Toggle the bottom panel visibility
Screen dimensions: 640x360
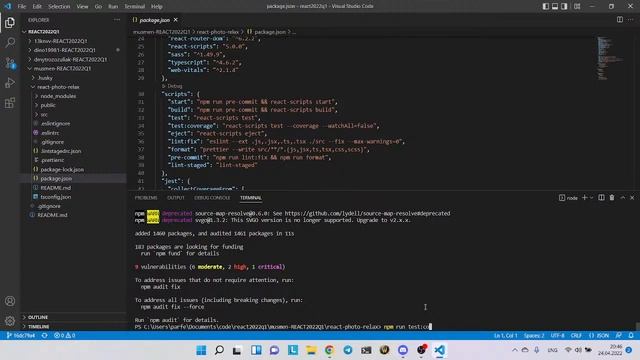click(x=555, y=6)
